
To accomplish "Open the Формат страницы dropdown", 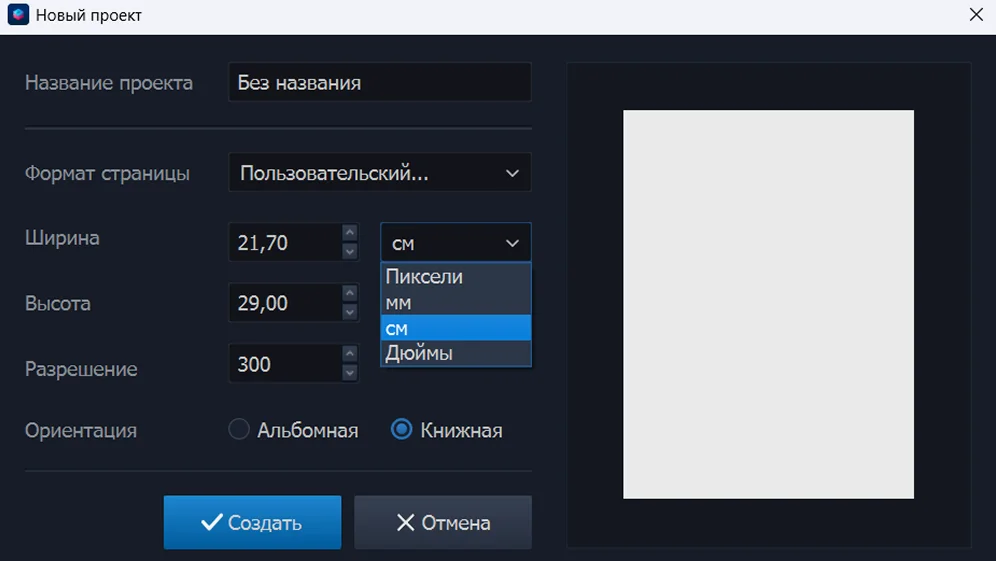I will (x=380, y=173).
